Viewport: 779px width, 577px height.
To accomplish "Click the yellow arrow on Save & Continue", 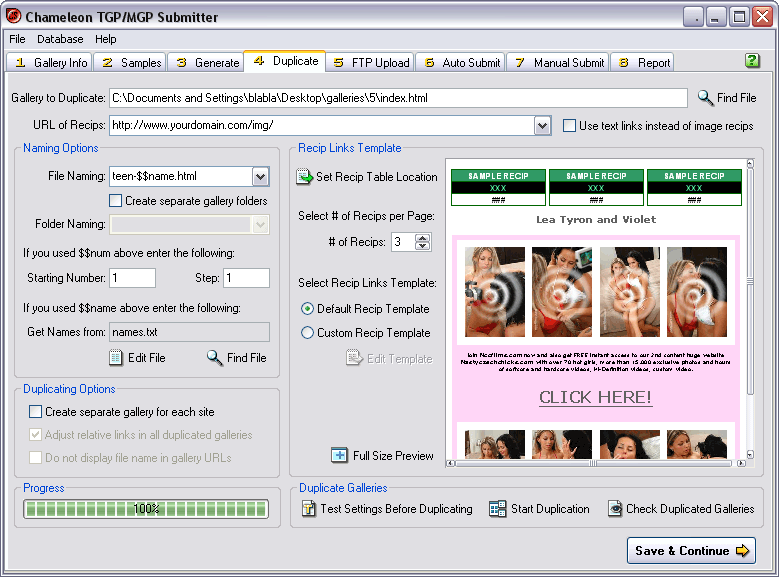I will coord(742,551).
